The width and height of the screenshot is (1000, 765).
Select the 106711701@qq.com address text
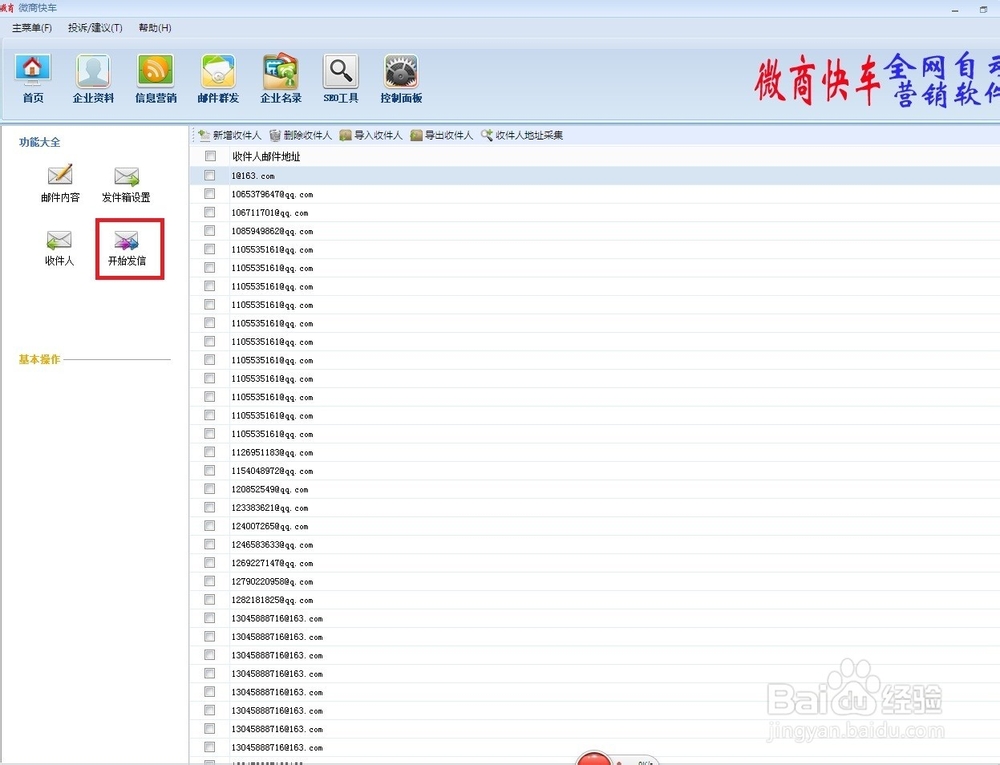click(270, 212)
